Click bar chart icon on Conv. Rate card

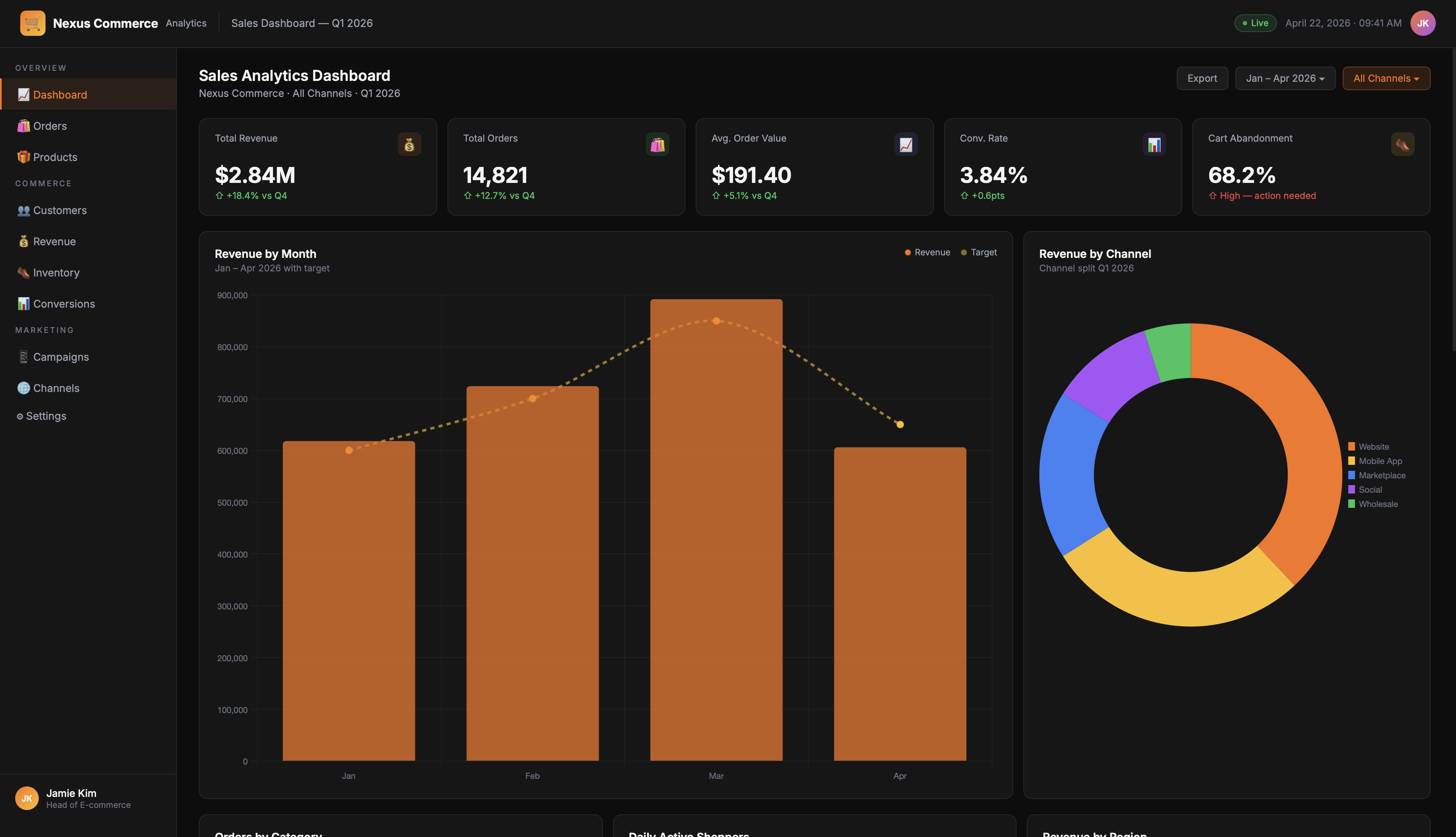click(1154, 144)
